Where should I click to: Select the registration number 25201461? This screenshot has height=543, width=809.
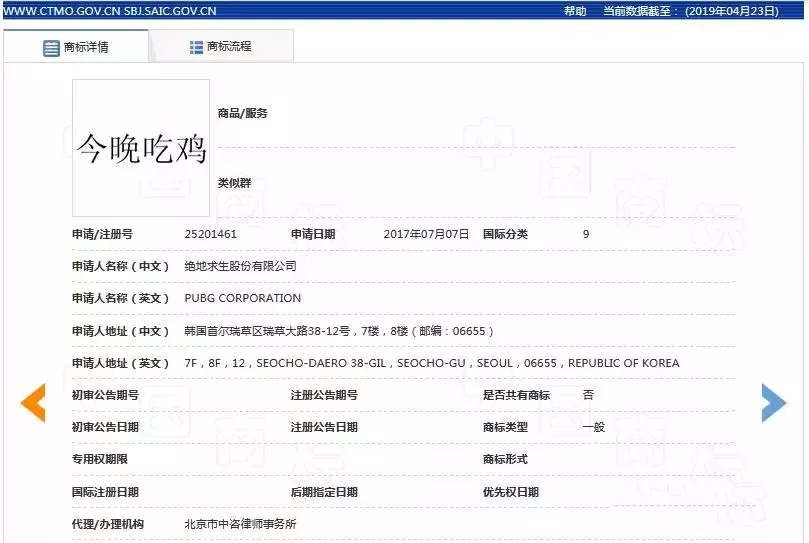coord(211,234)
